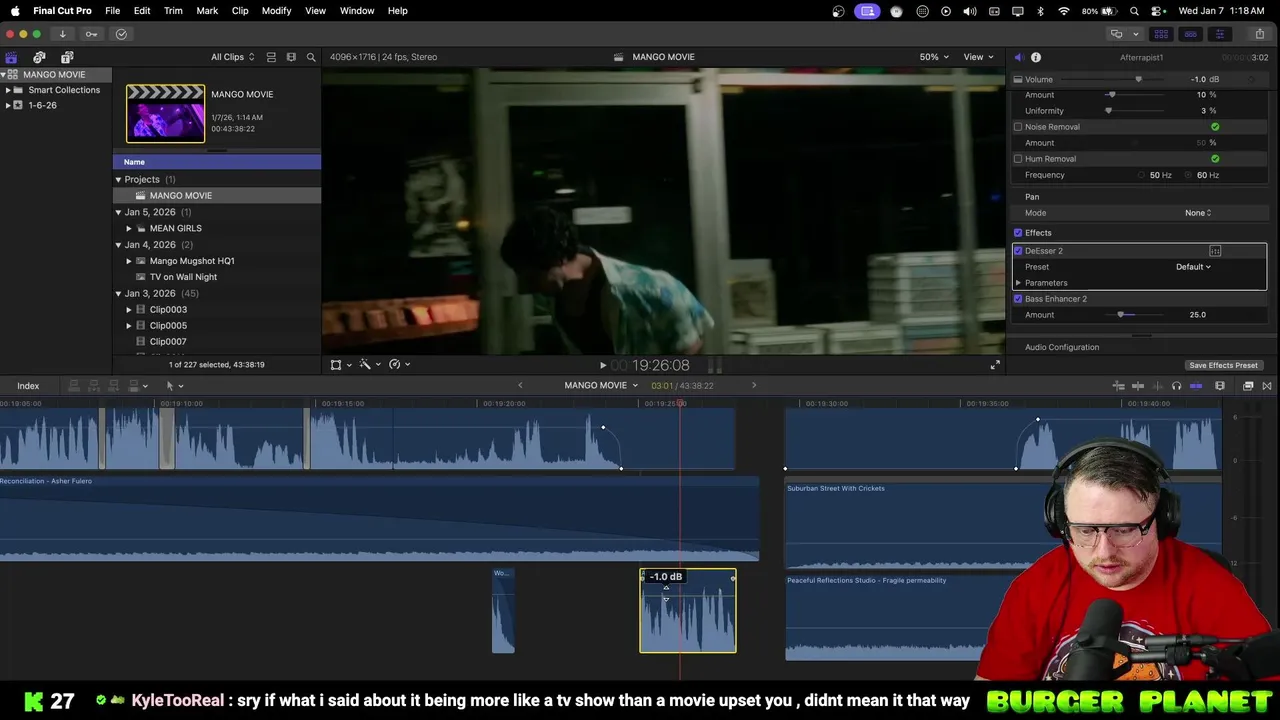Expand the DeEsser 2 Parameters section
Viewport: 1280px width, 720px height.
point(1018,283)
